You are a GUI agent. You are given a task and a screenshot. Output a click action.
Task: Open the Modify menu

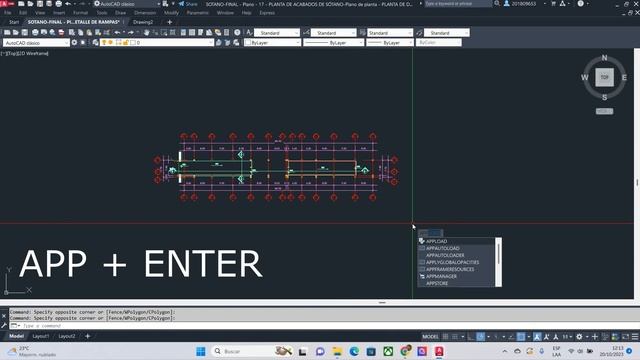171,13
